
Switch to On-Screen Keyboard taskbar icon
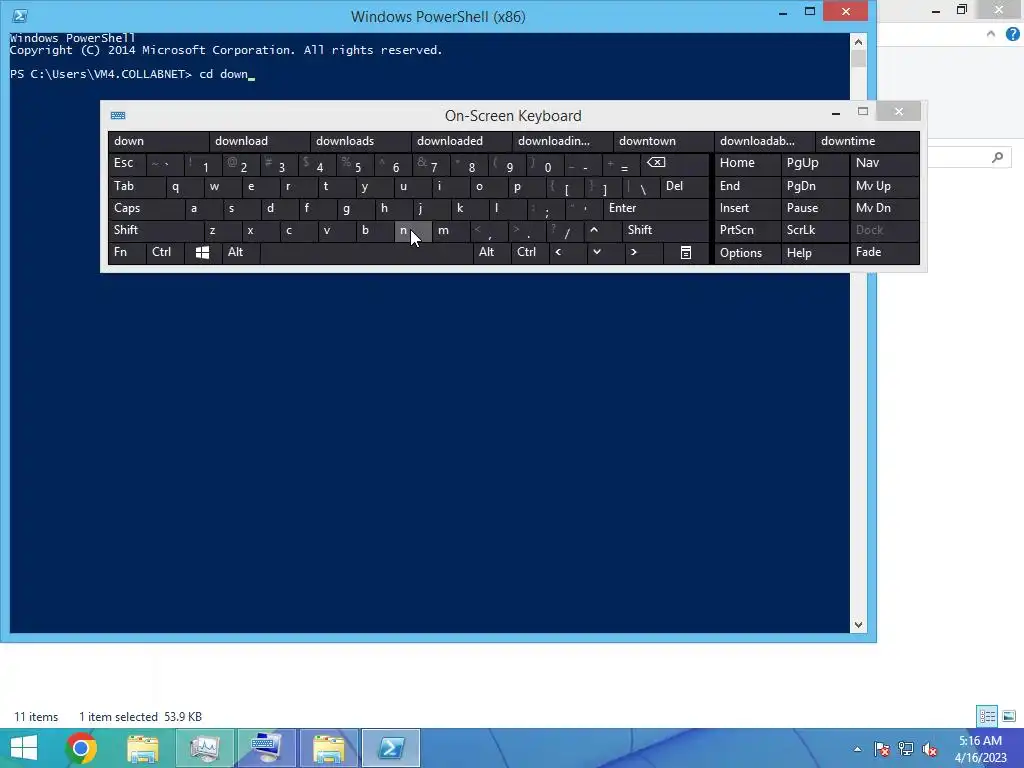(x=266, y=748)
